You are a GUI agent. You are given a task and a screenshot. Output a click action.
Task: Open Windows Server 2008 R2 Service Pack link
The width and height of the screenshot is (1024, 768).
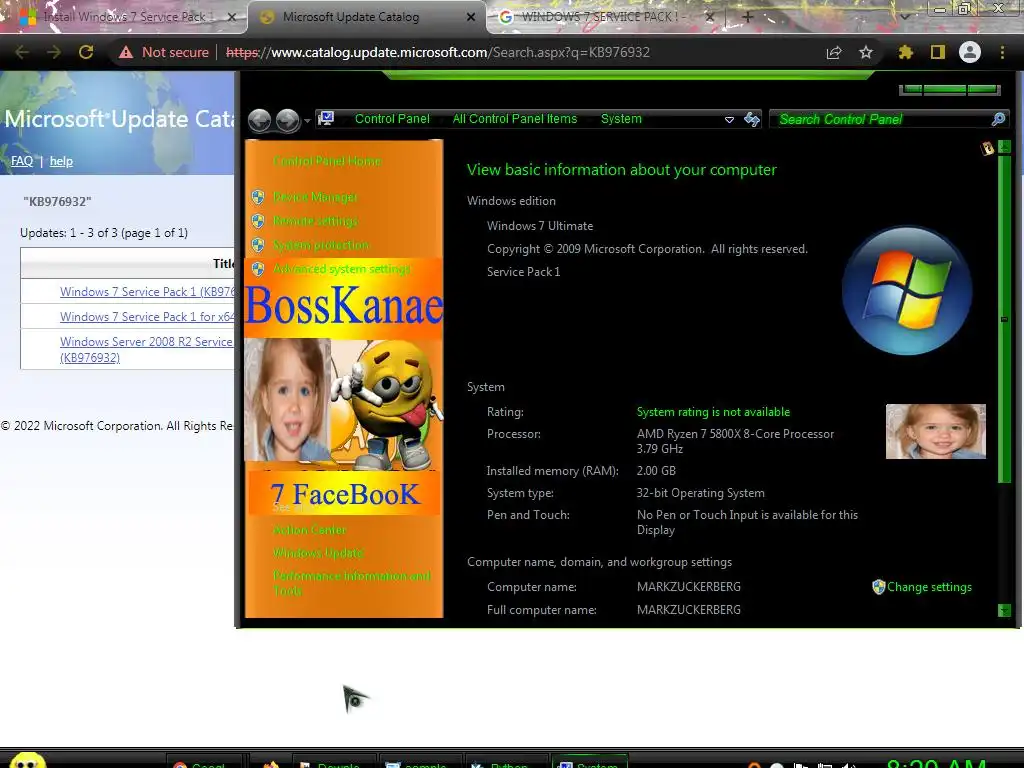pos(147,349)
